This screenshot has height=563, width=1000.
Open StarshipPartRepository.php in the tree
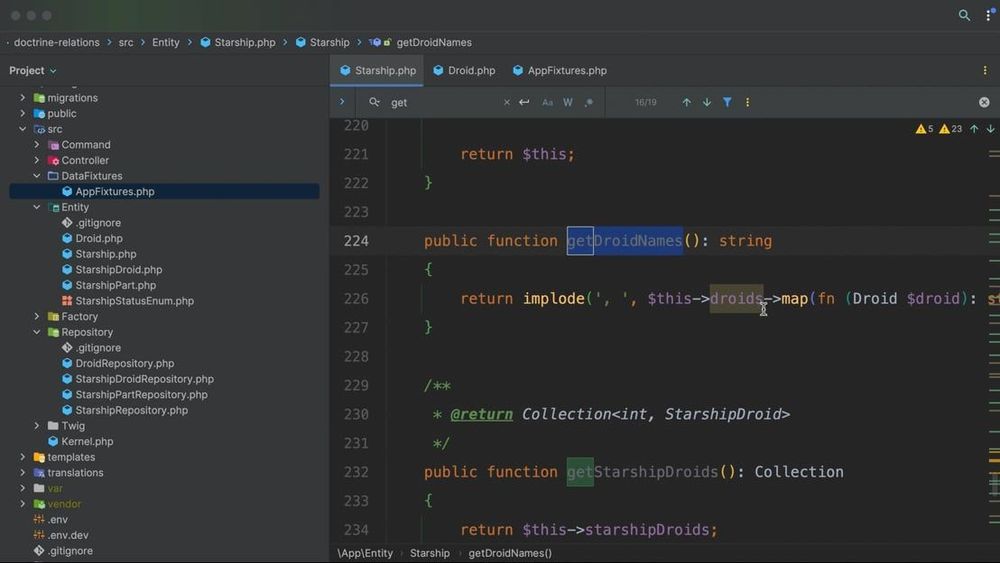[x=141, y=395]
